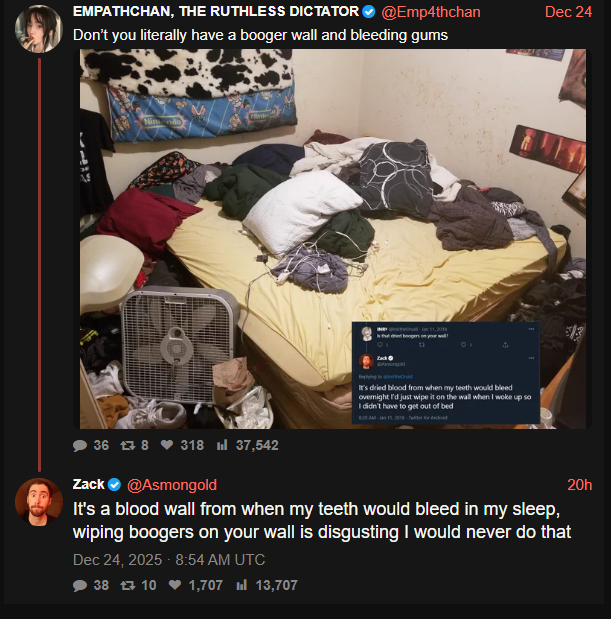The image size is (611, 619).
Task: Open the messy bedroom photo attachment
Action: 332,239
